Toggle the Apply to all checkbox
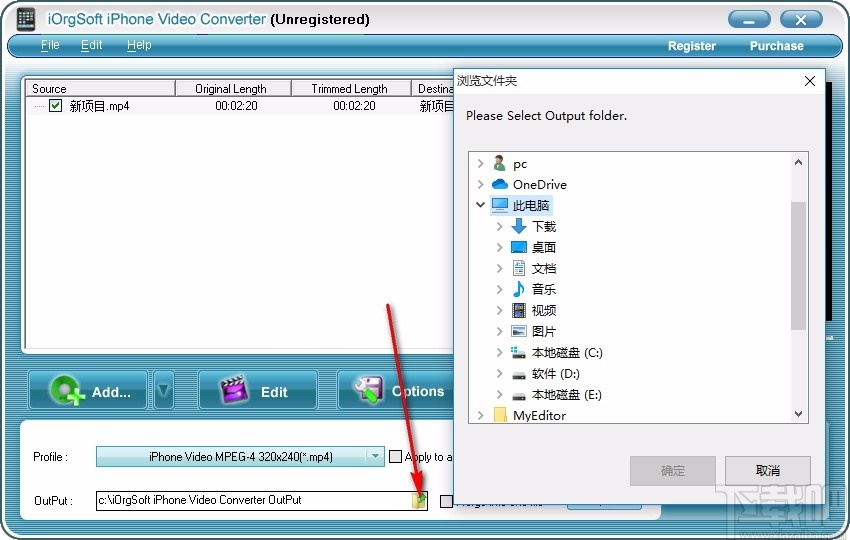The image size is (850, 540). point(396,457)
